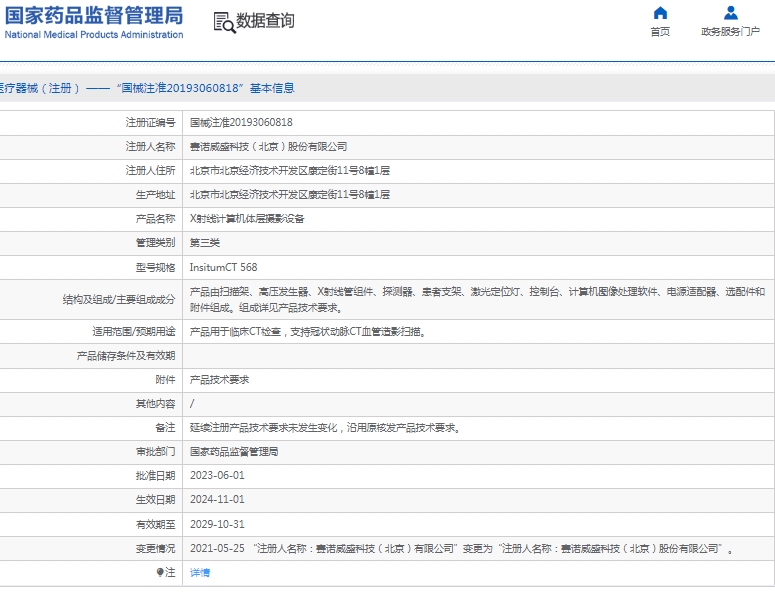The height and width of the screenshot is (593, 775).
Task: Click the 注册人名称 label
Action: pyautogui.click(x=151, y=147)
